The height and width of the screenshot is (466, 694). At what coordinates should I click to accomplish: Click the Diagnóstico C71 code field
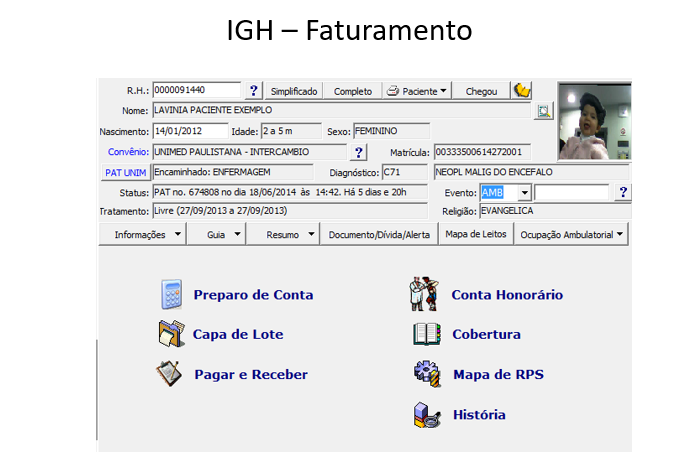405,172
